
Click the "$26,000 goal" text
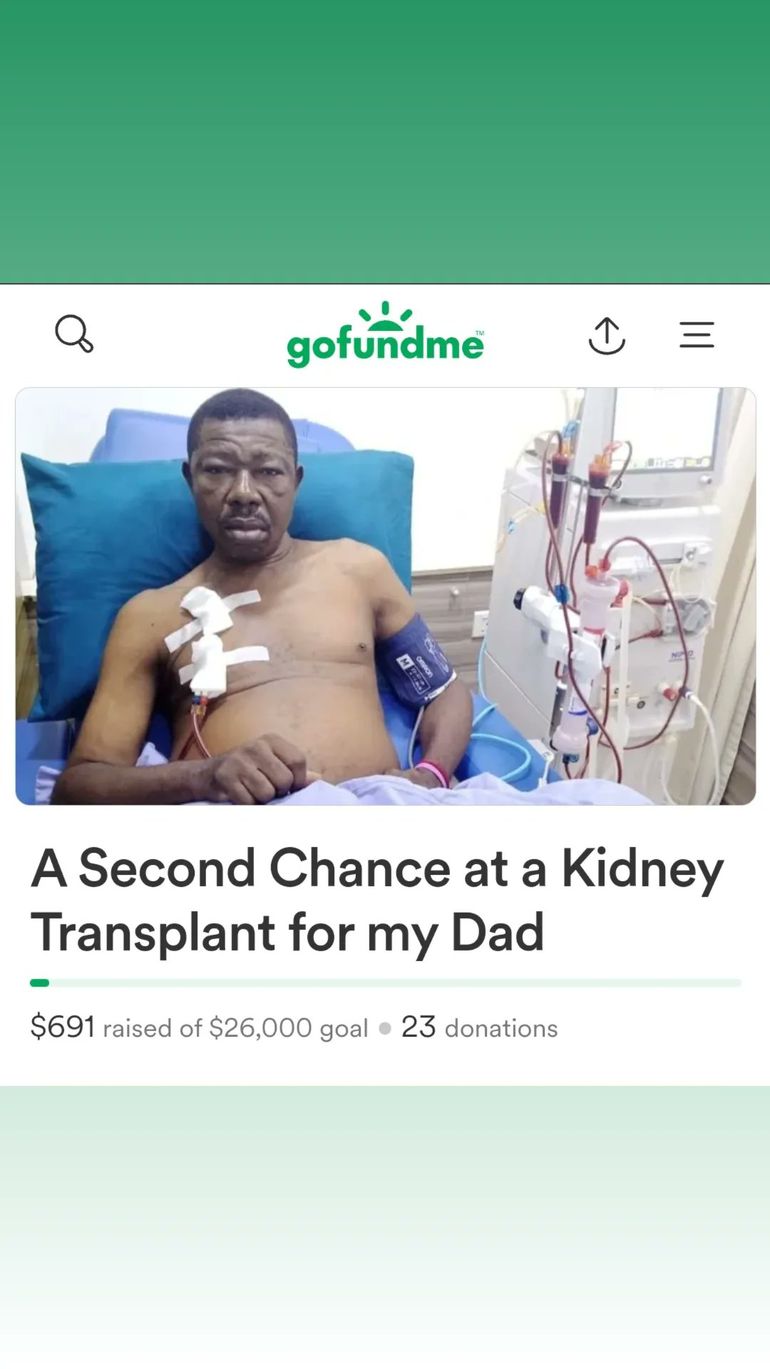click(288, 1028)
